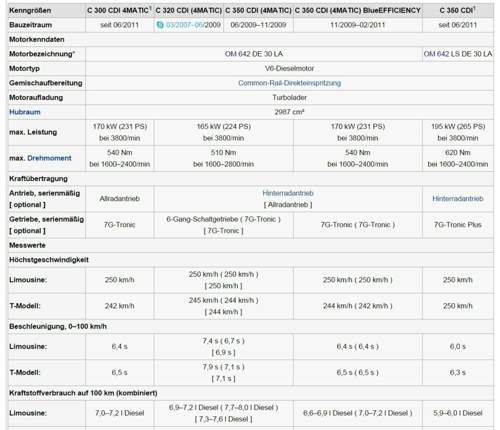This screenshot has height=430, width=500.
Task: Click 165 kW (224 PS) cell
Action: (x=224, y=132)
